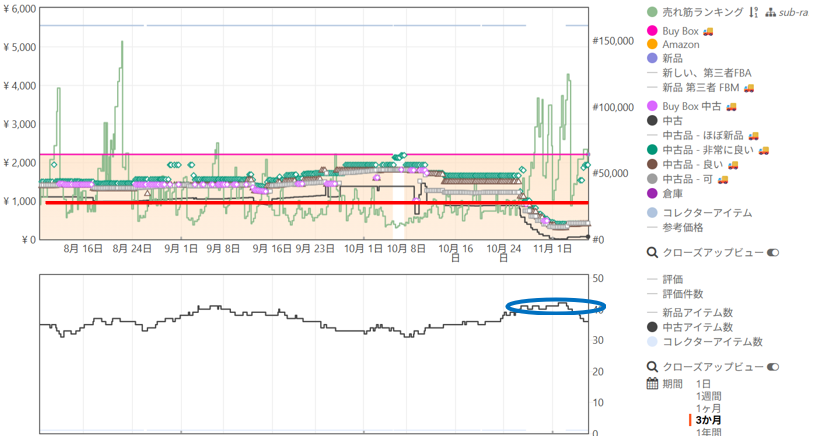Click the upper クローズアップビュー magnifier icon
The image size is (830, 443).
[x=652, y=253]
